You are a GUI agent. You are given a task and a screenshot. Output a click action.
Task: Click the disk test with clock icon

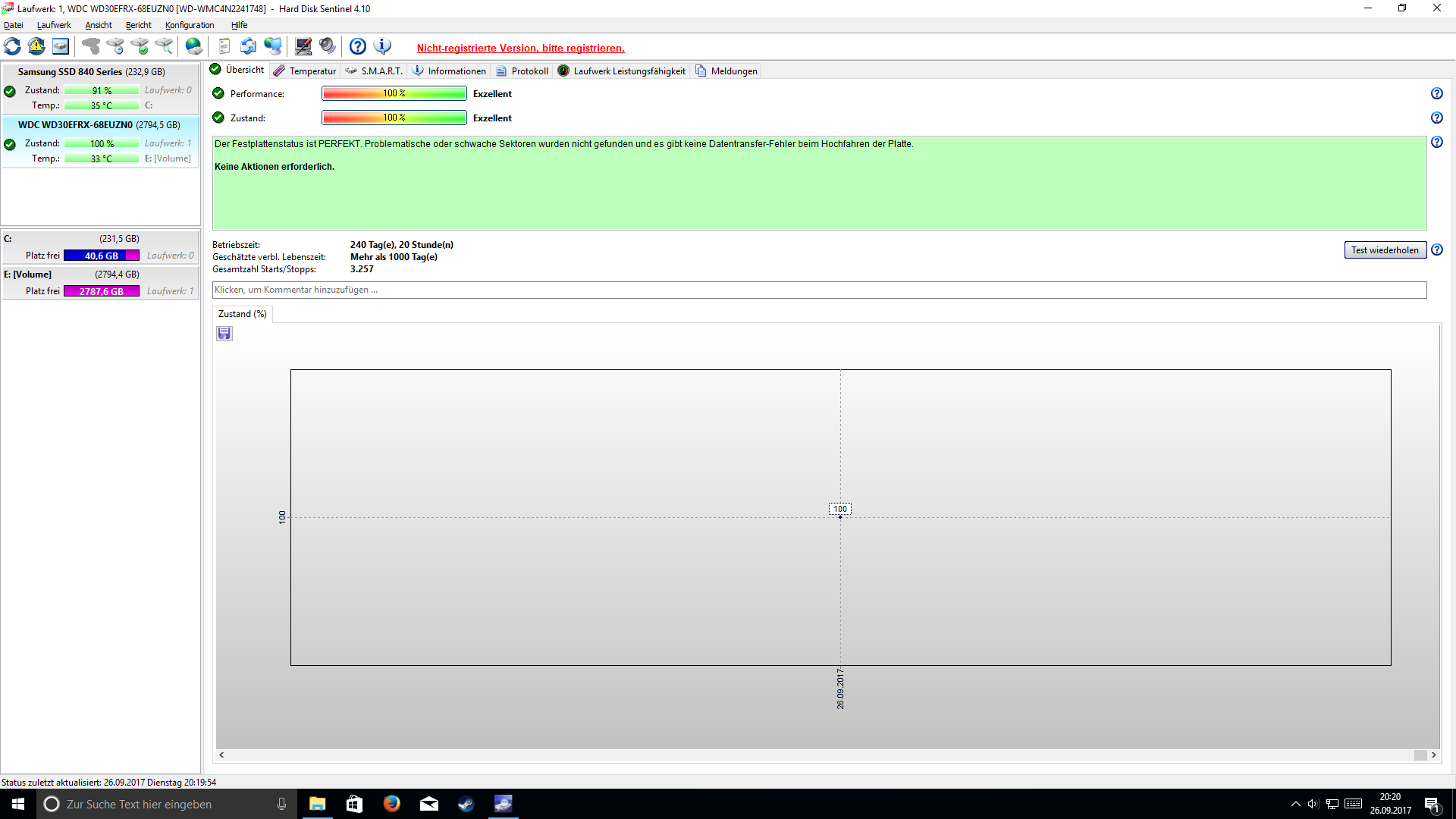pos(115,46)
